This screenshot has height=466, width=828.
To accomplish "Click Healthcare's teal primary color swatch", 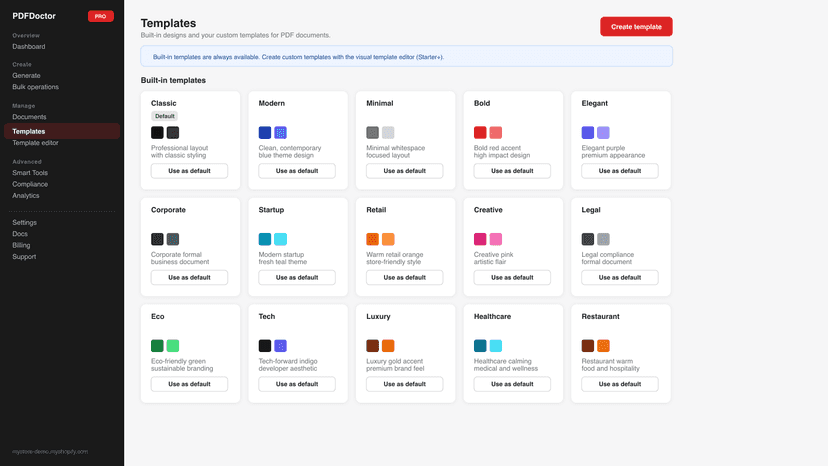I will [x=480, y=346].
